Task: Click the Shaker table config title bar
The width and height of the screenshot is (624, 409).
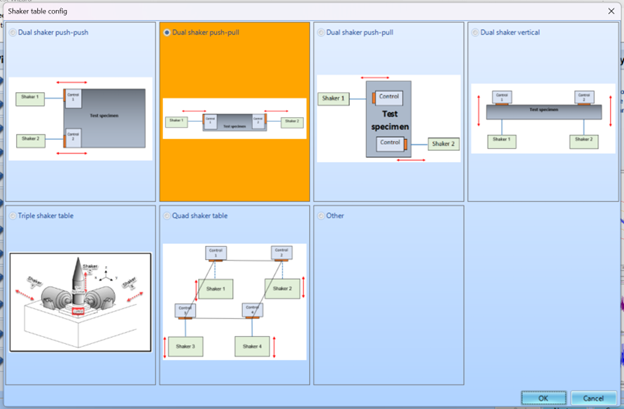Action: pyautogui.click(x=300, y=10)
